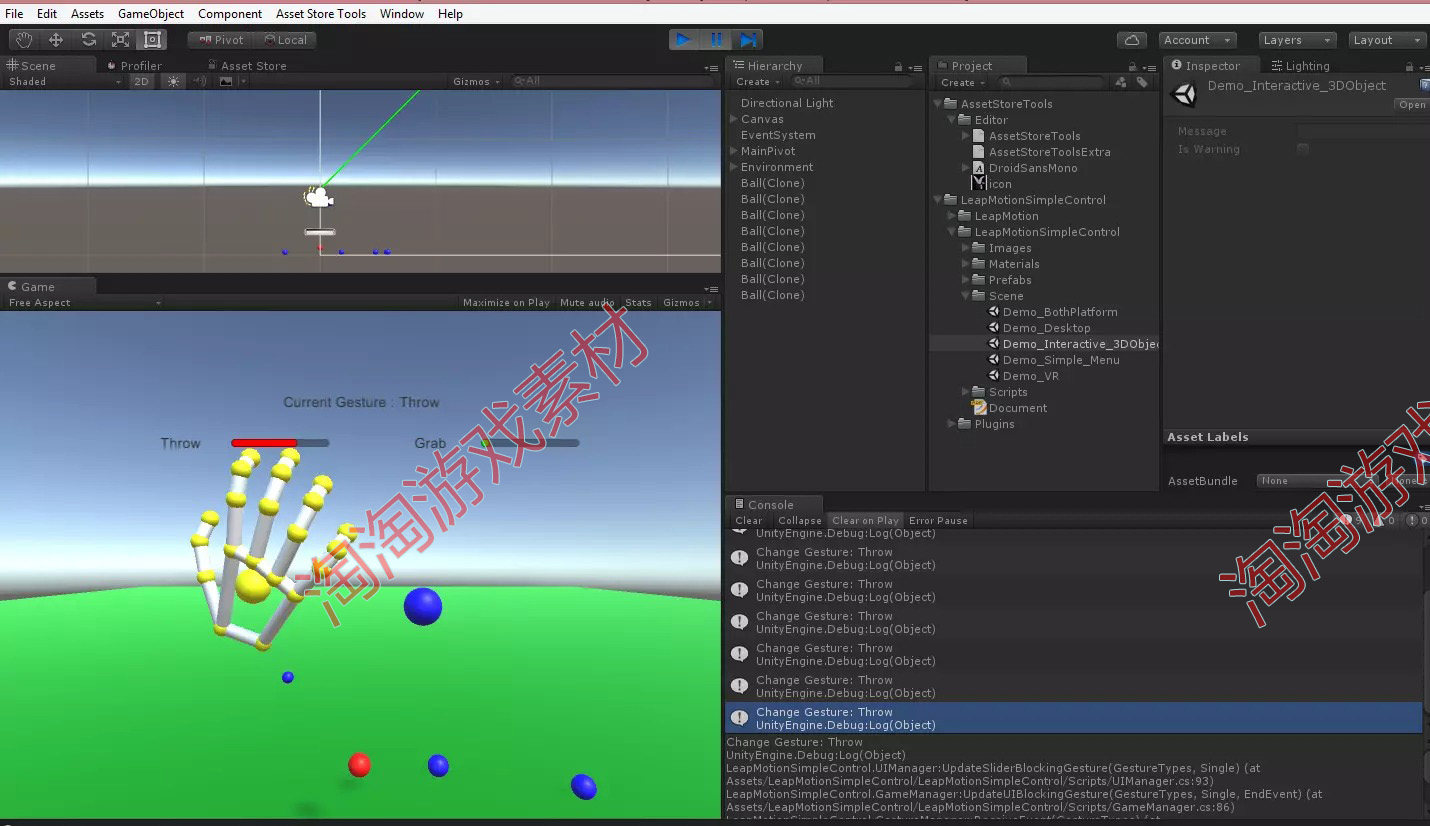This screenshot has width=1430, height=826.
Task: Select the Hand tool
Action: coord(24,40)
